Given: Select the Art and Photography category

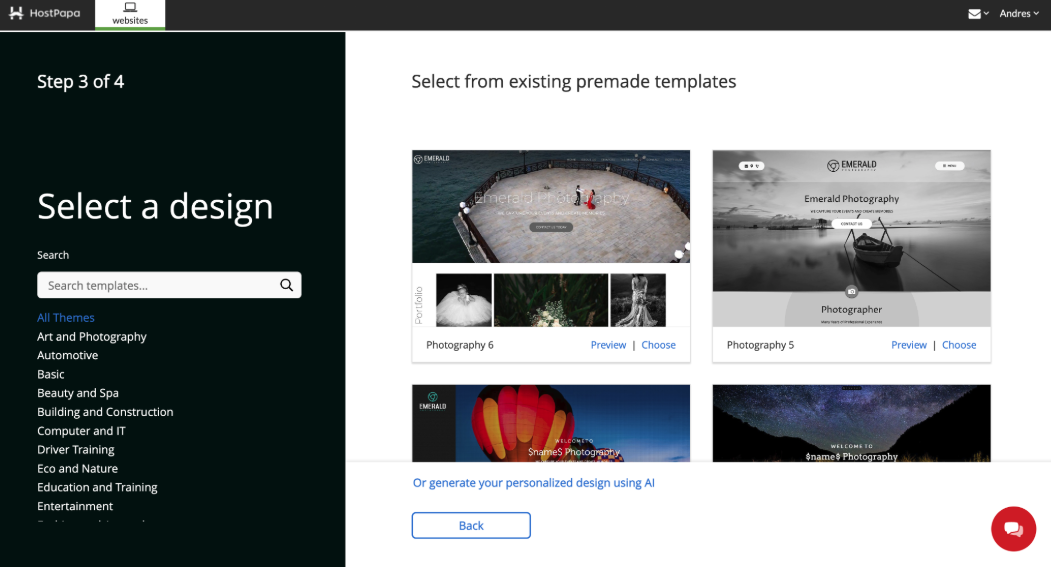Looking at the screenshot, I should [92, 336].
